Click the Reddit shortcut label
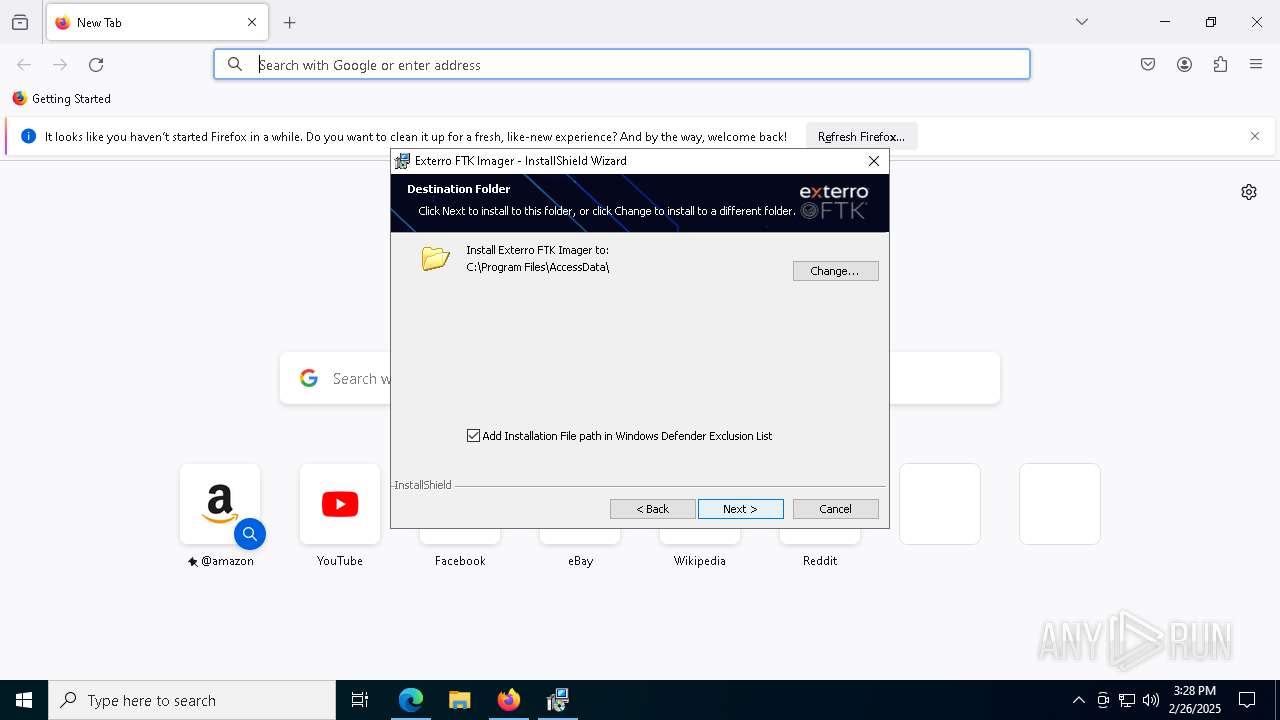The width and height of the screenshot is (1280, 720). click(x=820, y=561)
